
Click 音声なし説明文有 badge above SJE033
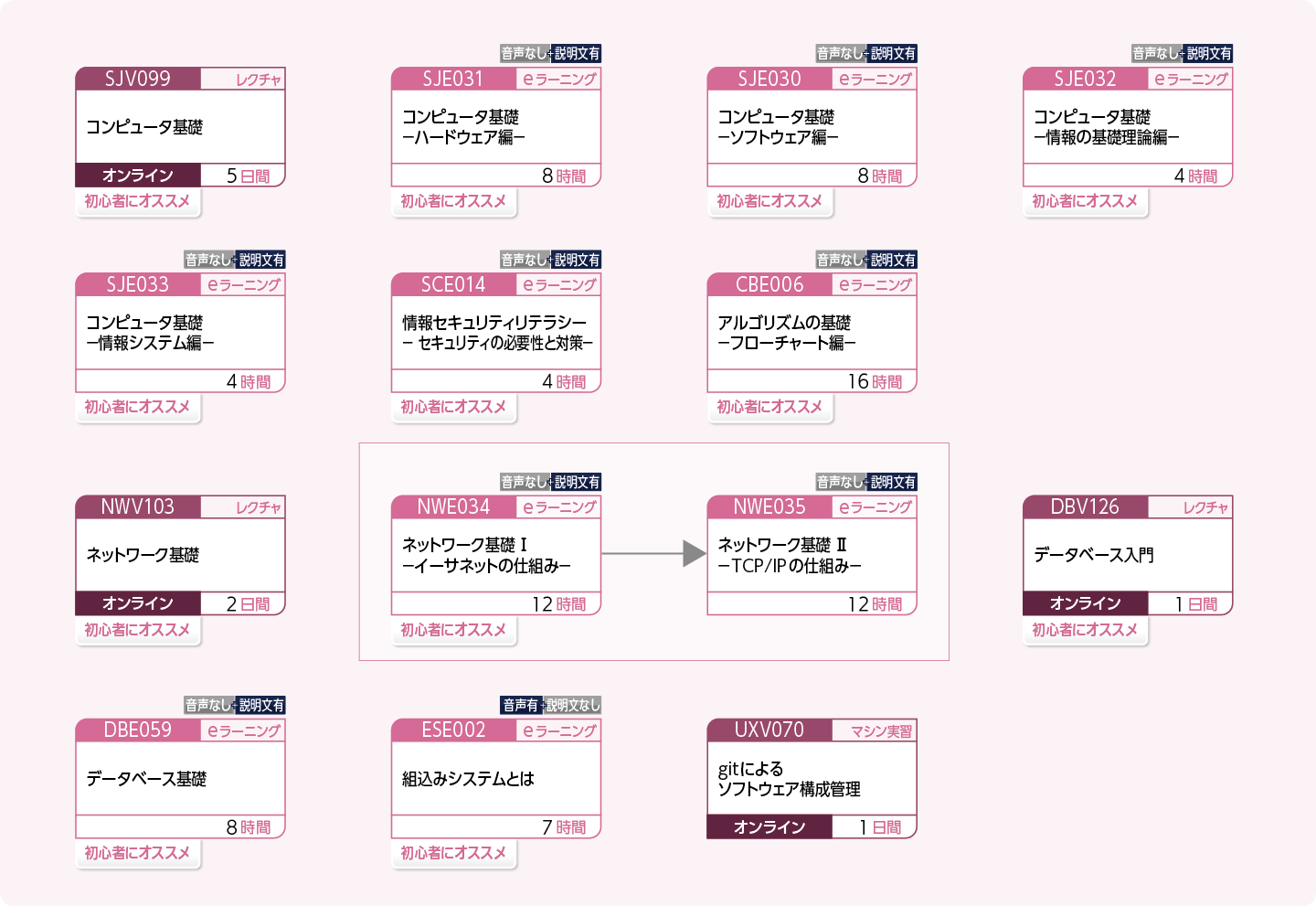tap(235, 260)
